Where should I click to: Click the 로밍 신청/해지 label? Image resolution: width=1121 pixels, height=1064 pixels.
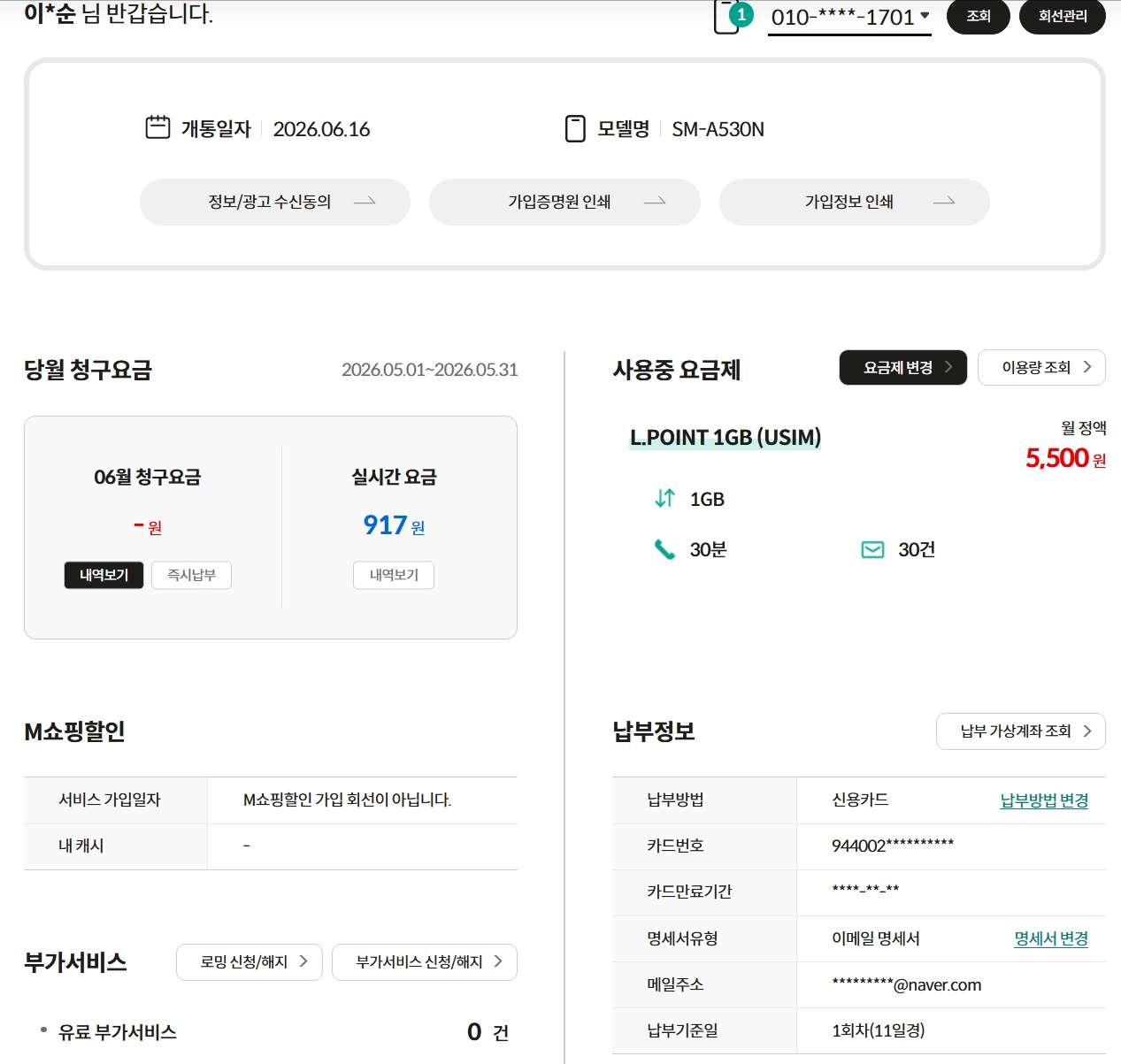[x=243, y=962]
